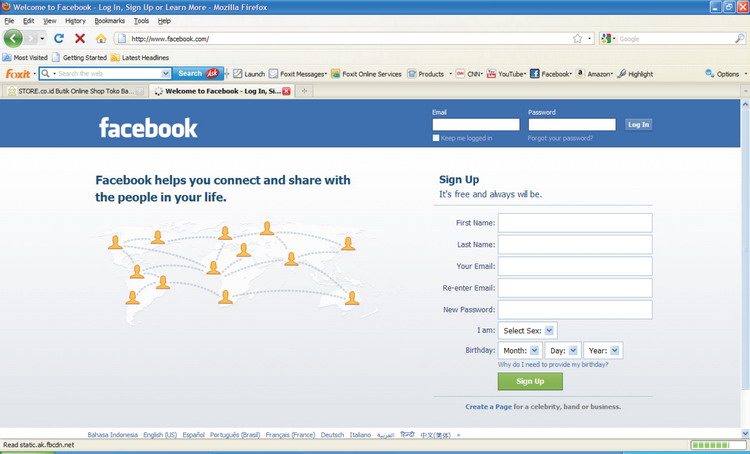Switch language to Bahasa Indonesia
The height and width of the screenshot is (454, 750).
(x=112, y=435)
